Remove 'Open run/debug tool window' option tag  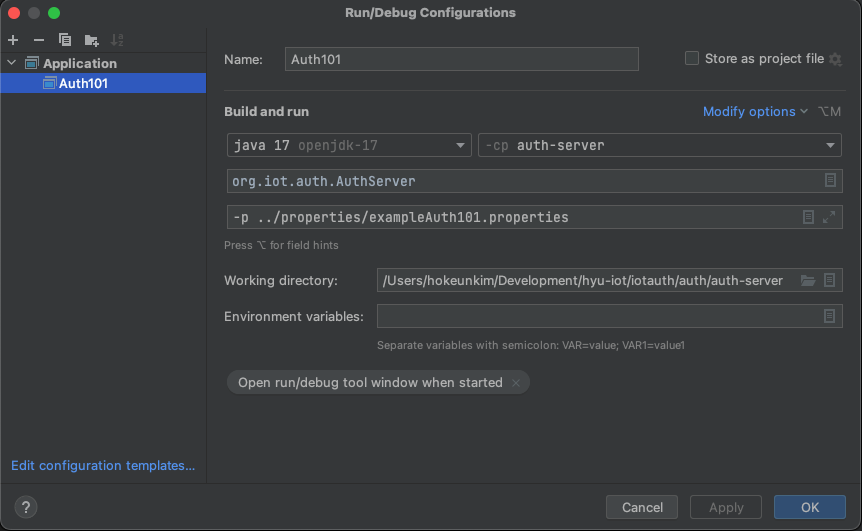(x=516, y=383)
